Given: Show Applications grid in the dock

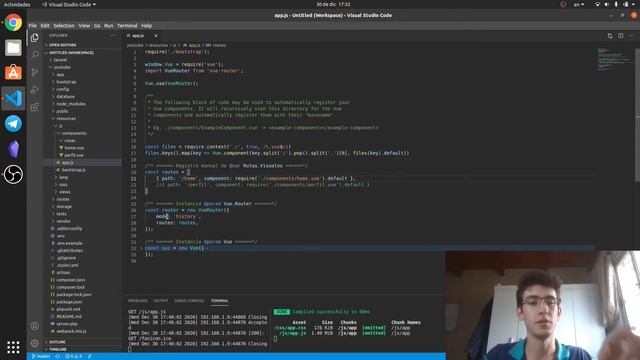Looking at the screenshot, I should [13, 347].
